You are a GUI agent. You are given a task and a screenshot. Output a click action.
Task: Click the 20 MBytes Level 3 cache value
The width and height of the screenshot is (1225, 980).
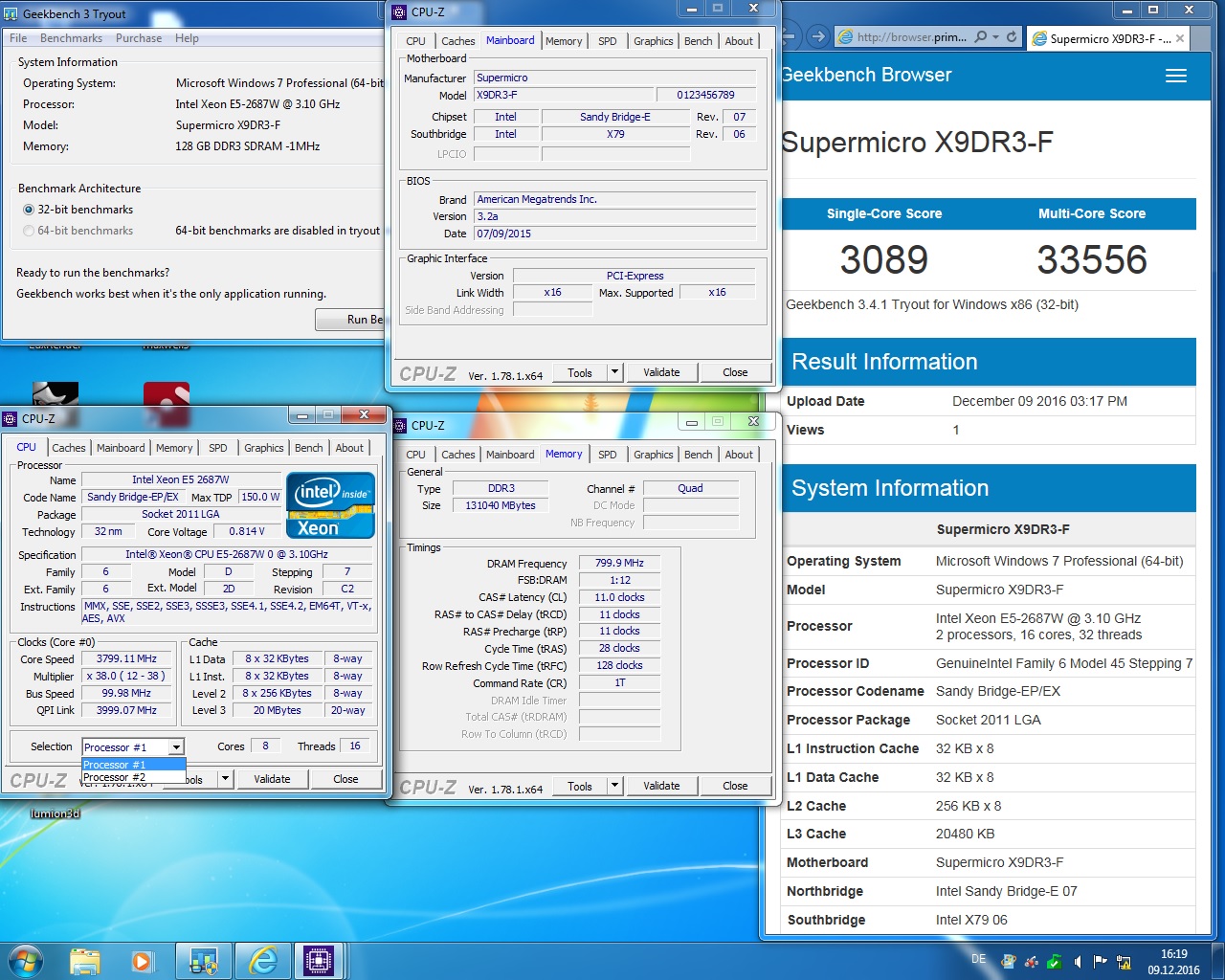click(x=277, y=710)
